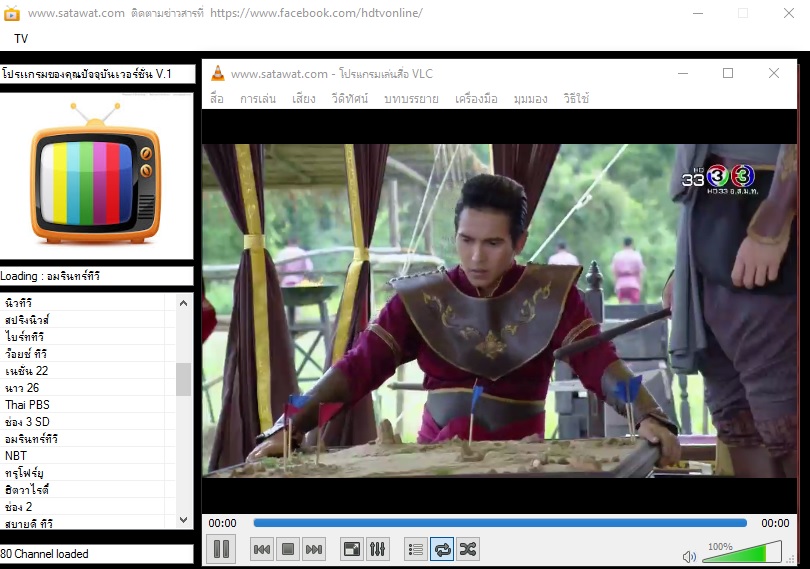This screenshot has height=569, width=810.
Task: Click the VLC resize grip corner
Action: click(x=791, y=560)
